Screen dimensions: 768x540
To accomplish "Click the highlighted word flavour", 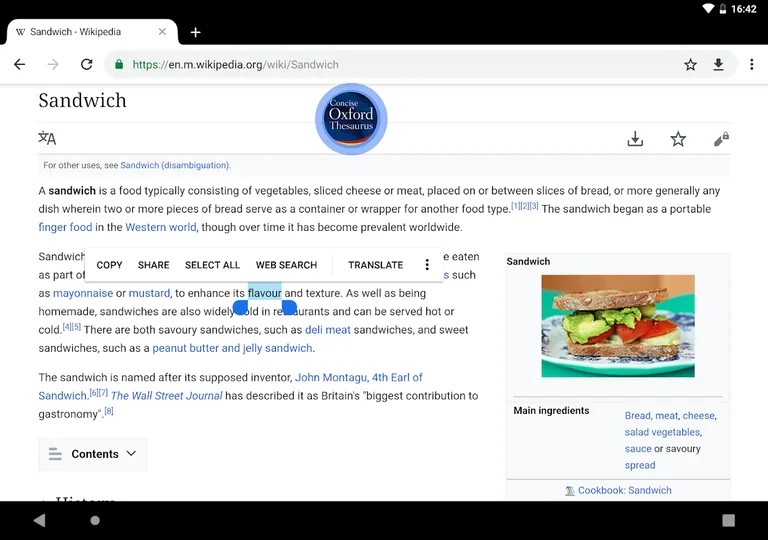I will click(x=264, y=293).
